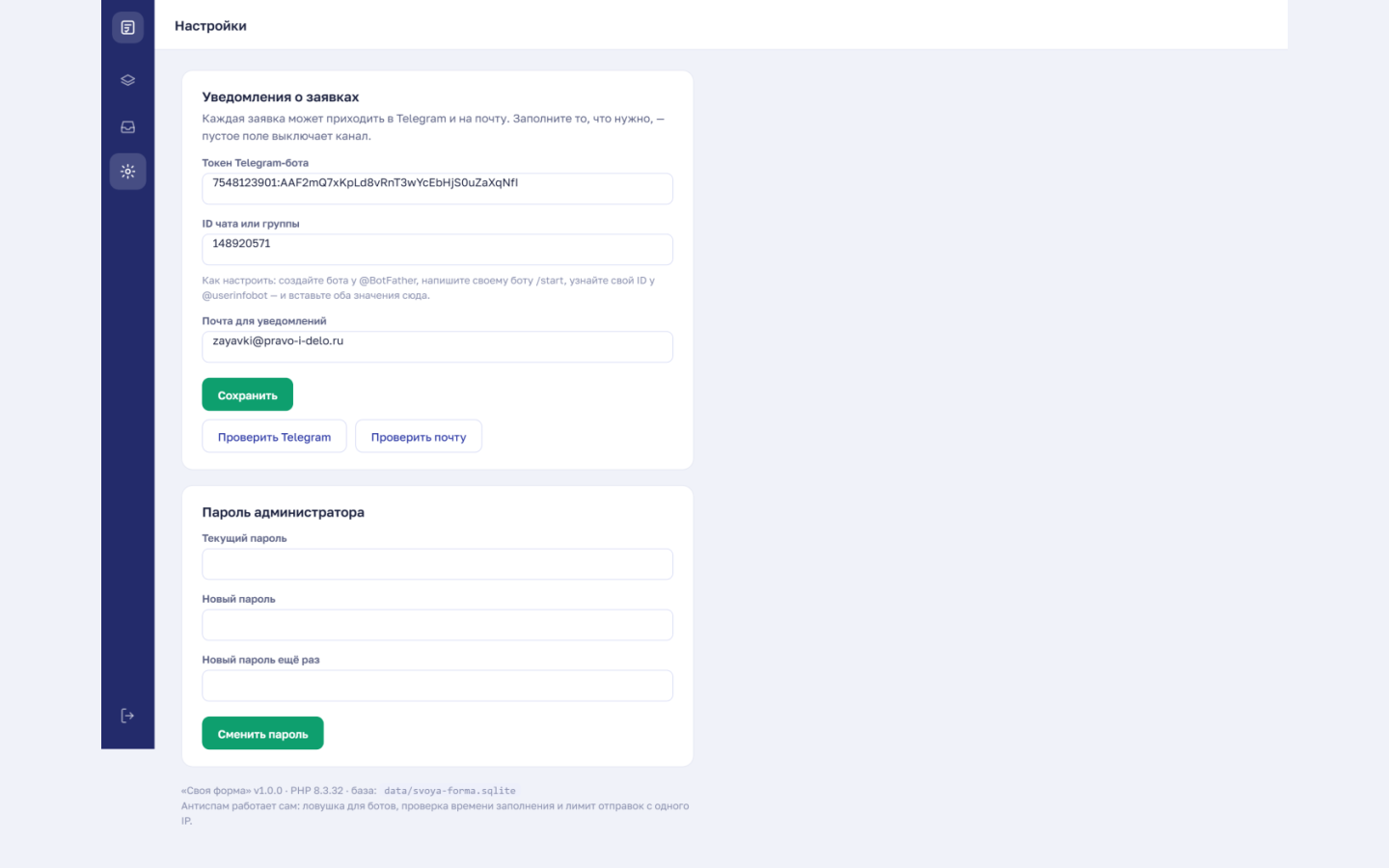Image resolution: width=1389 pixels, height=868 pixels.
Task: Click the notification email input
Action: (437, 347)
